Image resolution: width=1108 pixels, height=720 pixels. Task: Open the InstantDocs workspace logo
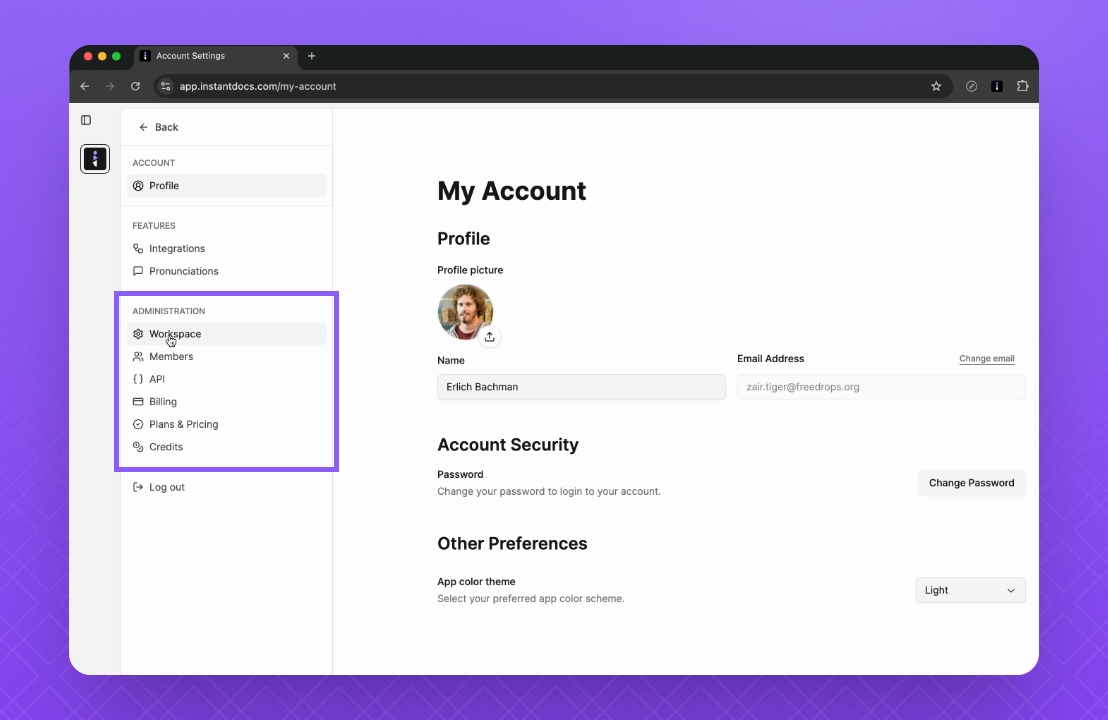(x=95, y=159)
